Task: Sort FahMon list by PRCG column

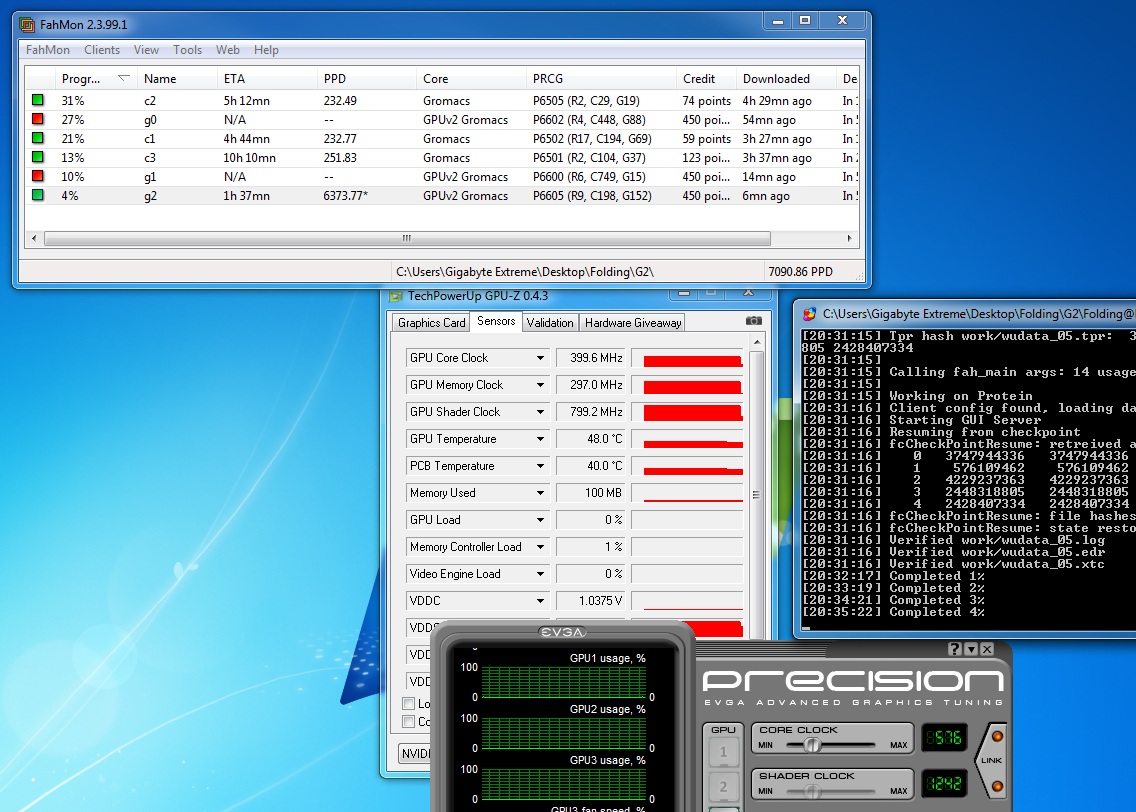Action: [x=601, y=78]
